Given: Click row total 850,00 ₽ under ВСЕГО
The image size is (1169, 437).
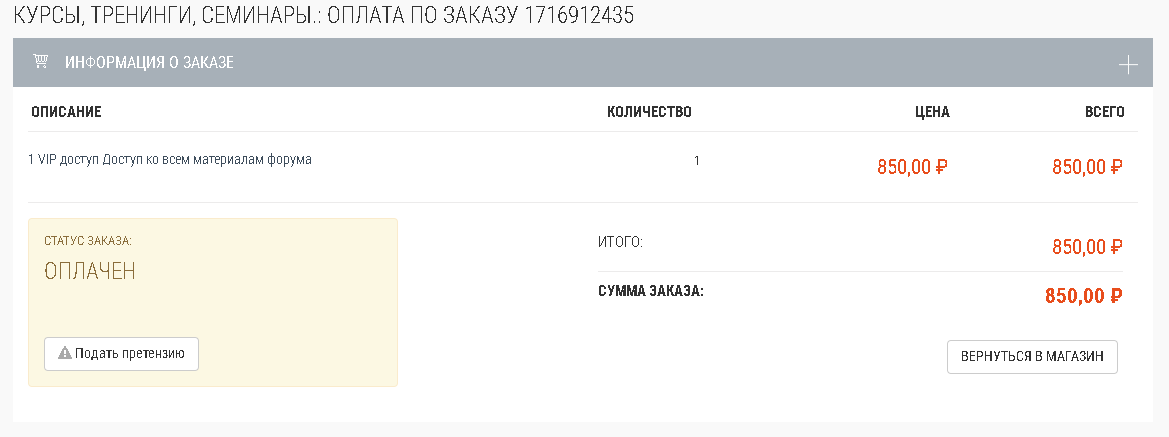Looking at the screenshot, I should point(1087,167).
